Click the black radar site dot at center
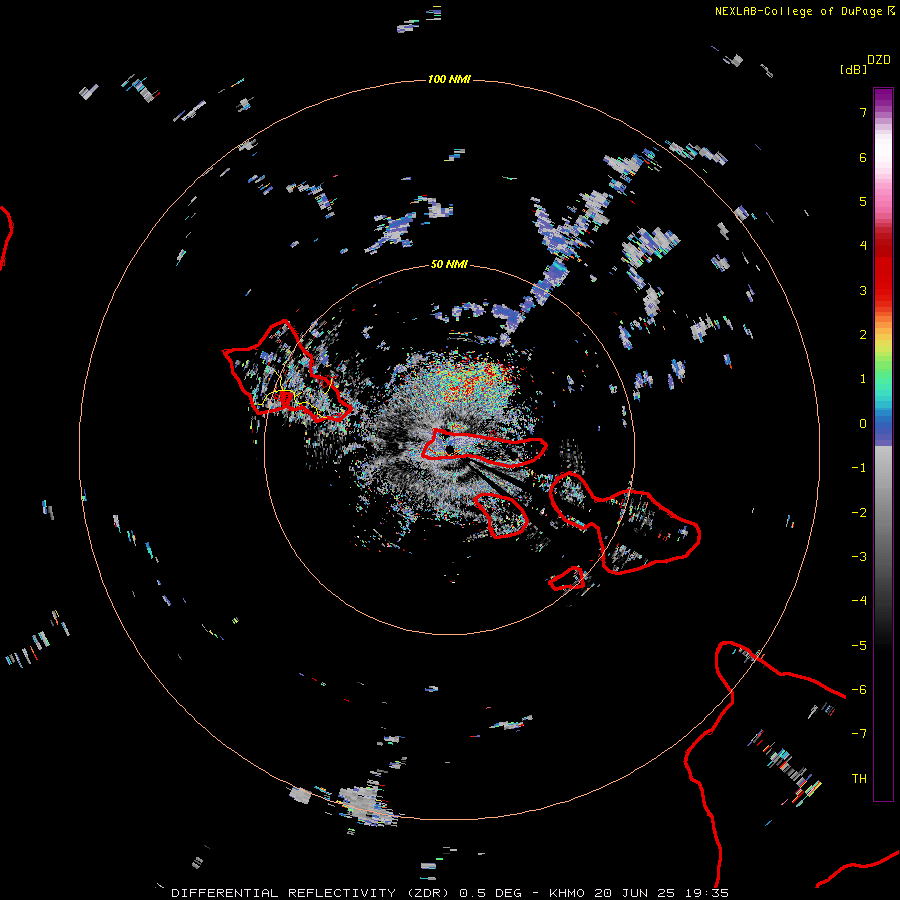 [449, 448]
